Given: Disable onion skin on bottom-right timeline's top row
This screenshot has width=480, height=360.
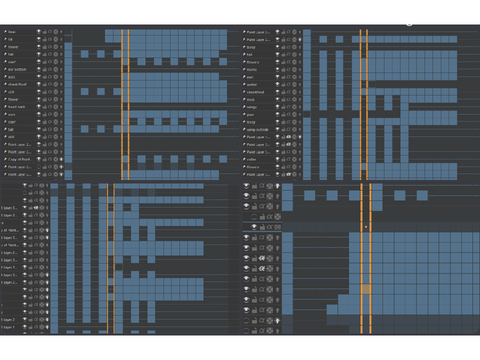Looking at the screenshot, I should (x=277, y=186).
